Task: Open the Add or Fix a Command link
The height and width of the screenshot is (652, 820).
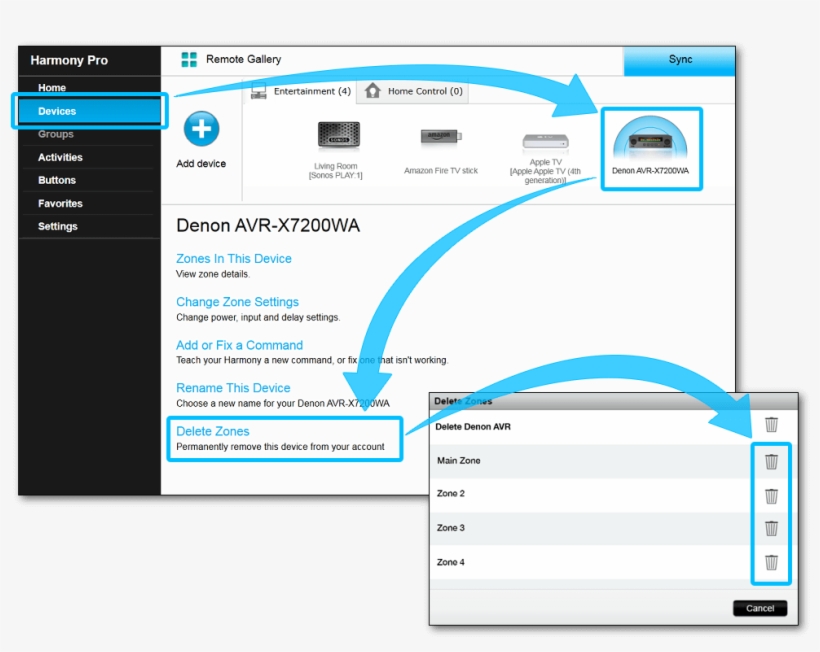Action: coord(240,345)
